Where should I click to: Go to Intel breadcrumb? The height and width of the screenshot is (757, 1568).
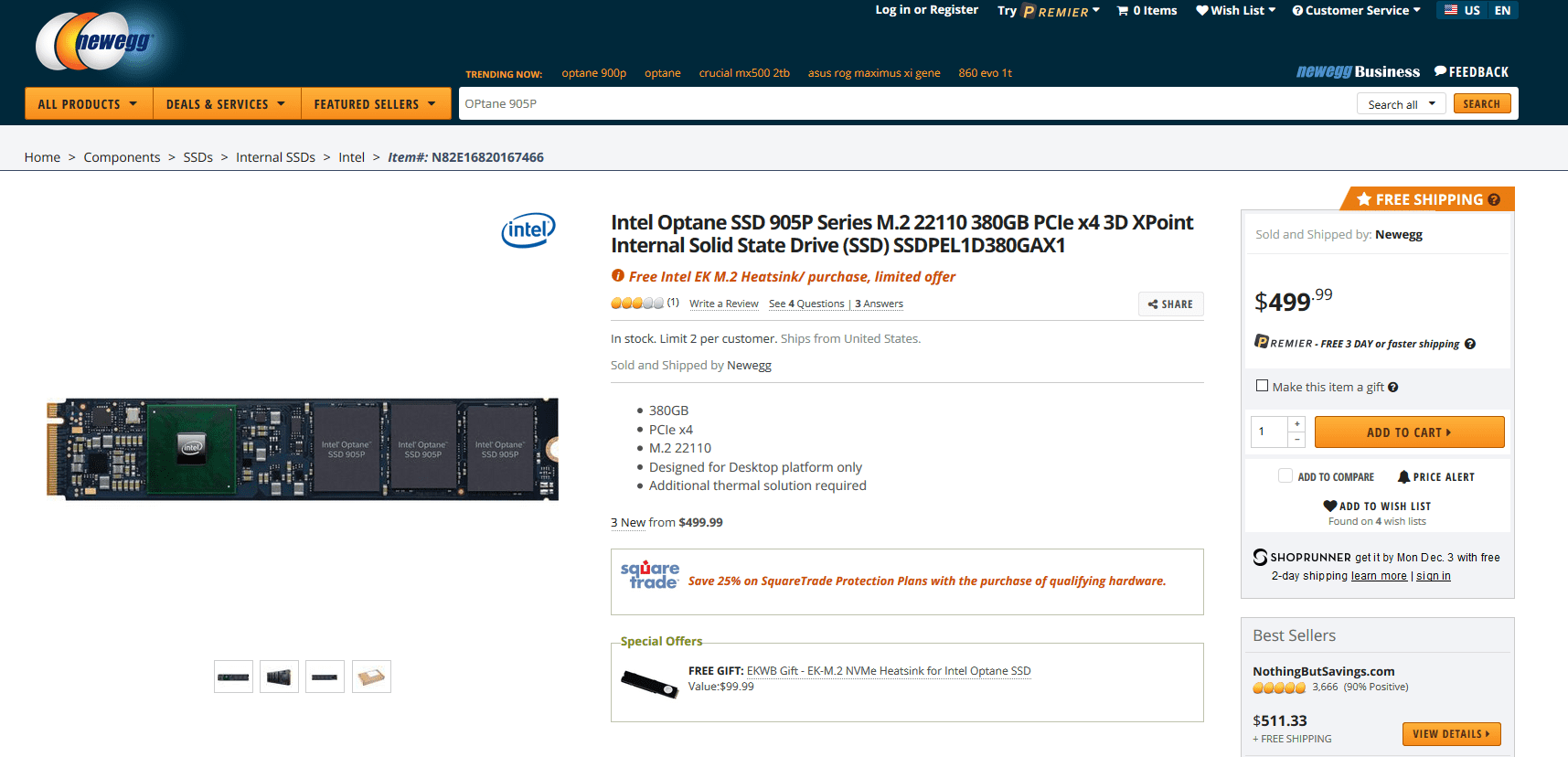(x=351, y=157)
